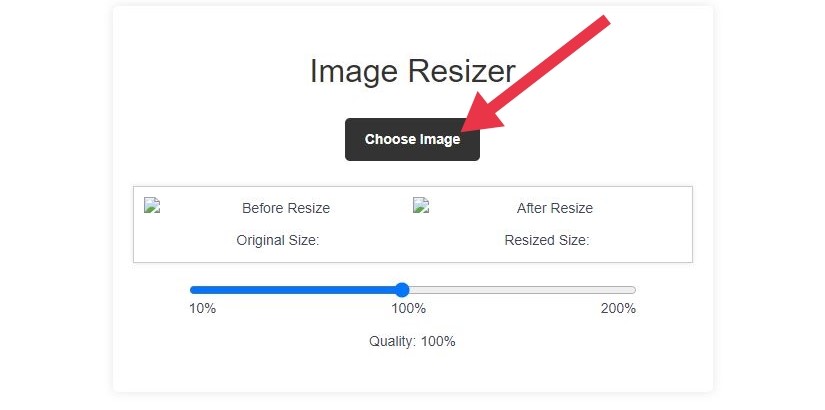Viewport: 825px width, 410px height.
Task: Click the broken Before Resize image icon
Action: (x=152, y=205)
